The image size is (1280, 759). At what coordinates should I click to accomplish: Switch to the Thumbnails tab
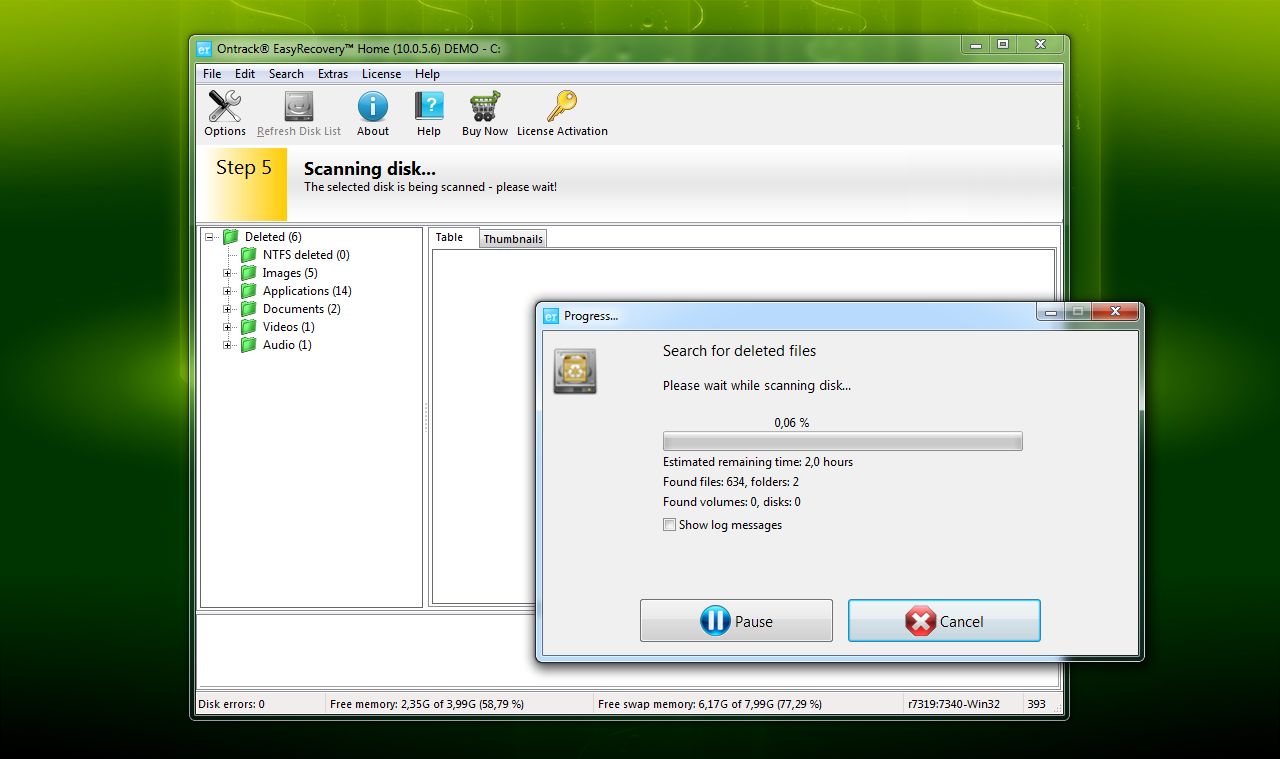[x=513, y=239]
